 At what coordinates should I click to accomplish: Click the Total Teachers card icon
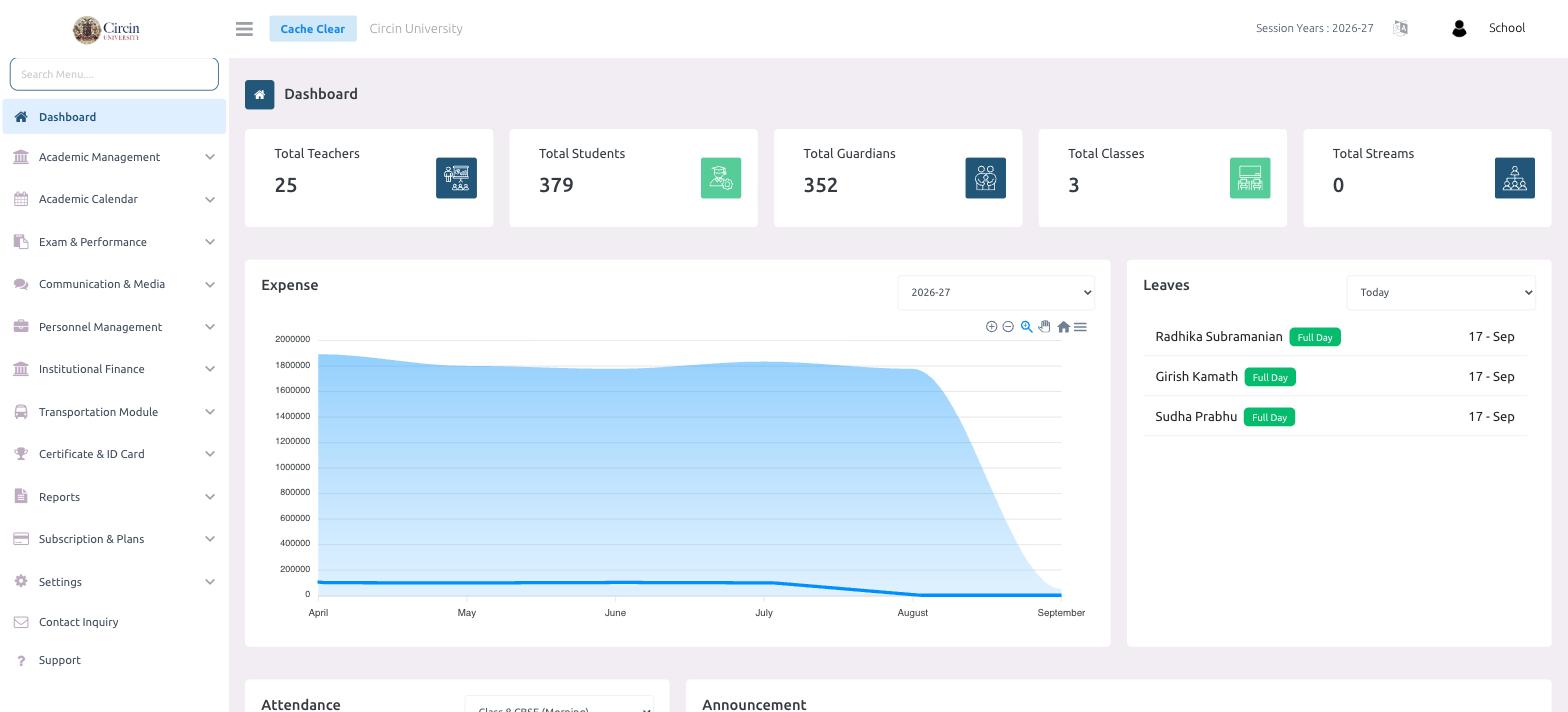(456, 178)
